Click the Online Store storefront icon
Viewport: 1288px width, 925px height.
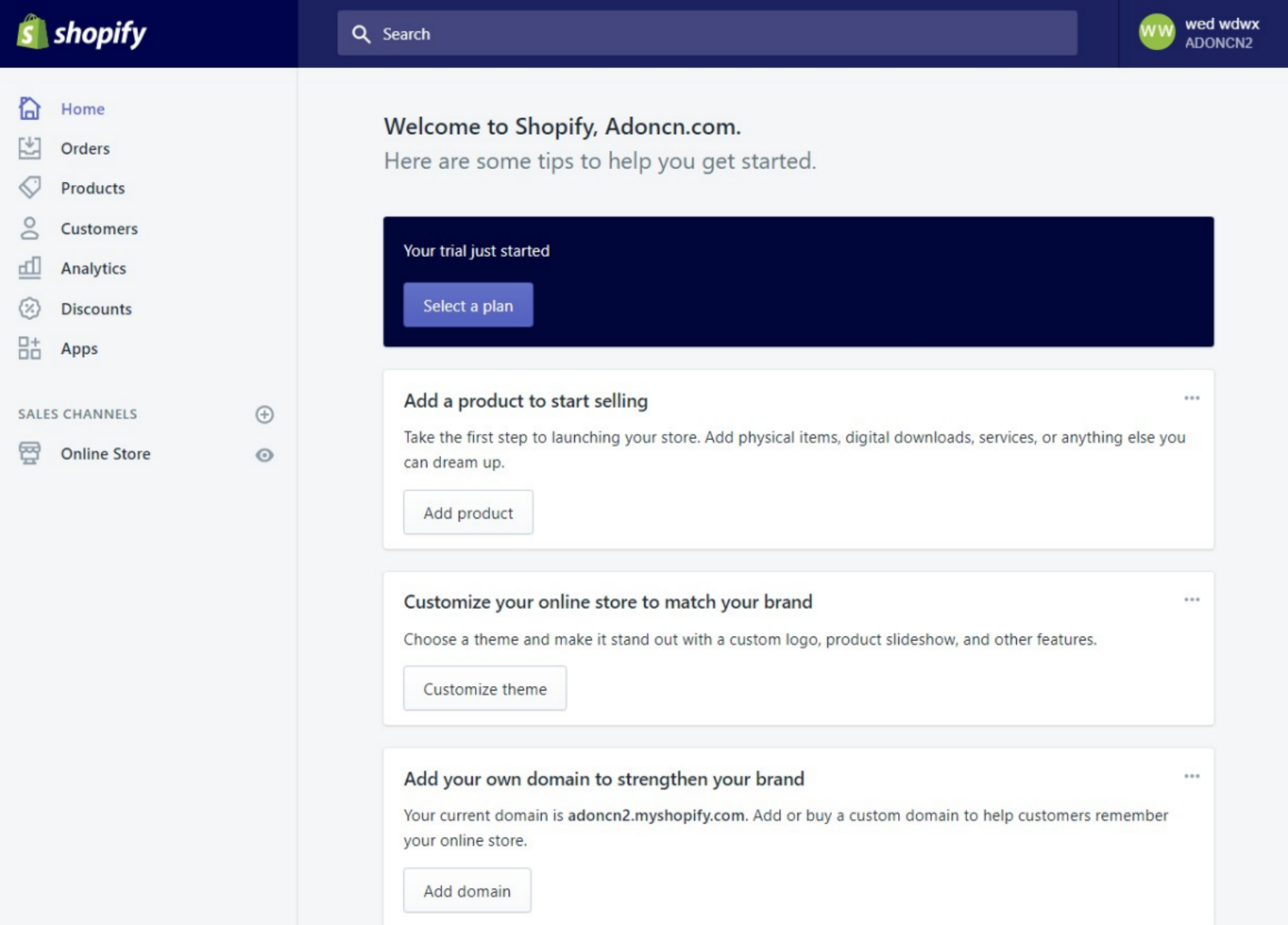[30, 453]
